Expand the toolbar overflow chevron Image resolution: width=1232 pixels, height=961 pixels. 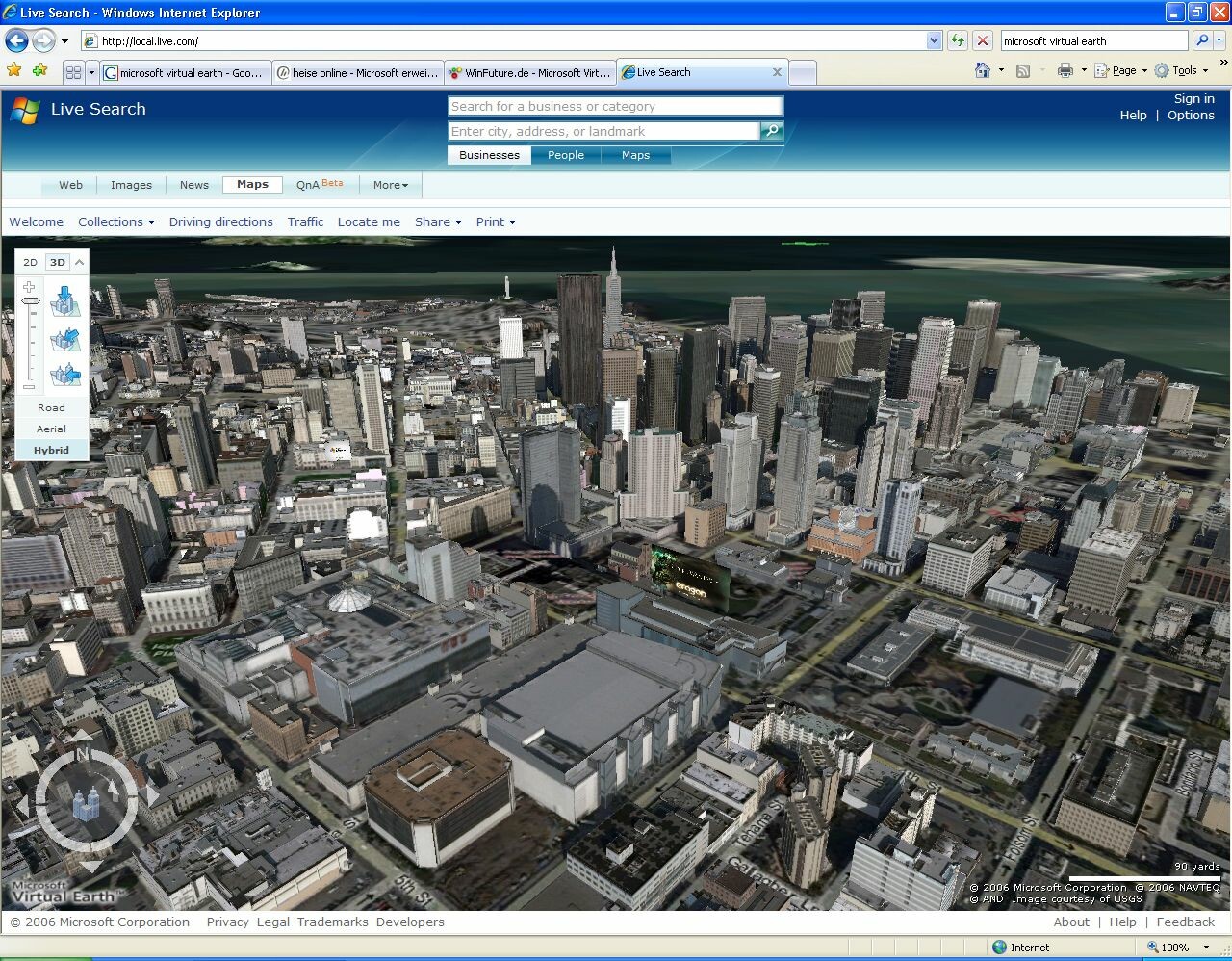tap(1223, 64)
